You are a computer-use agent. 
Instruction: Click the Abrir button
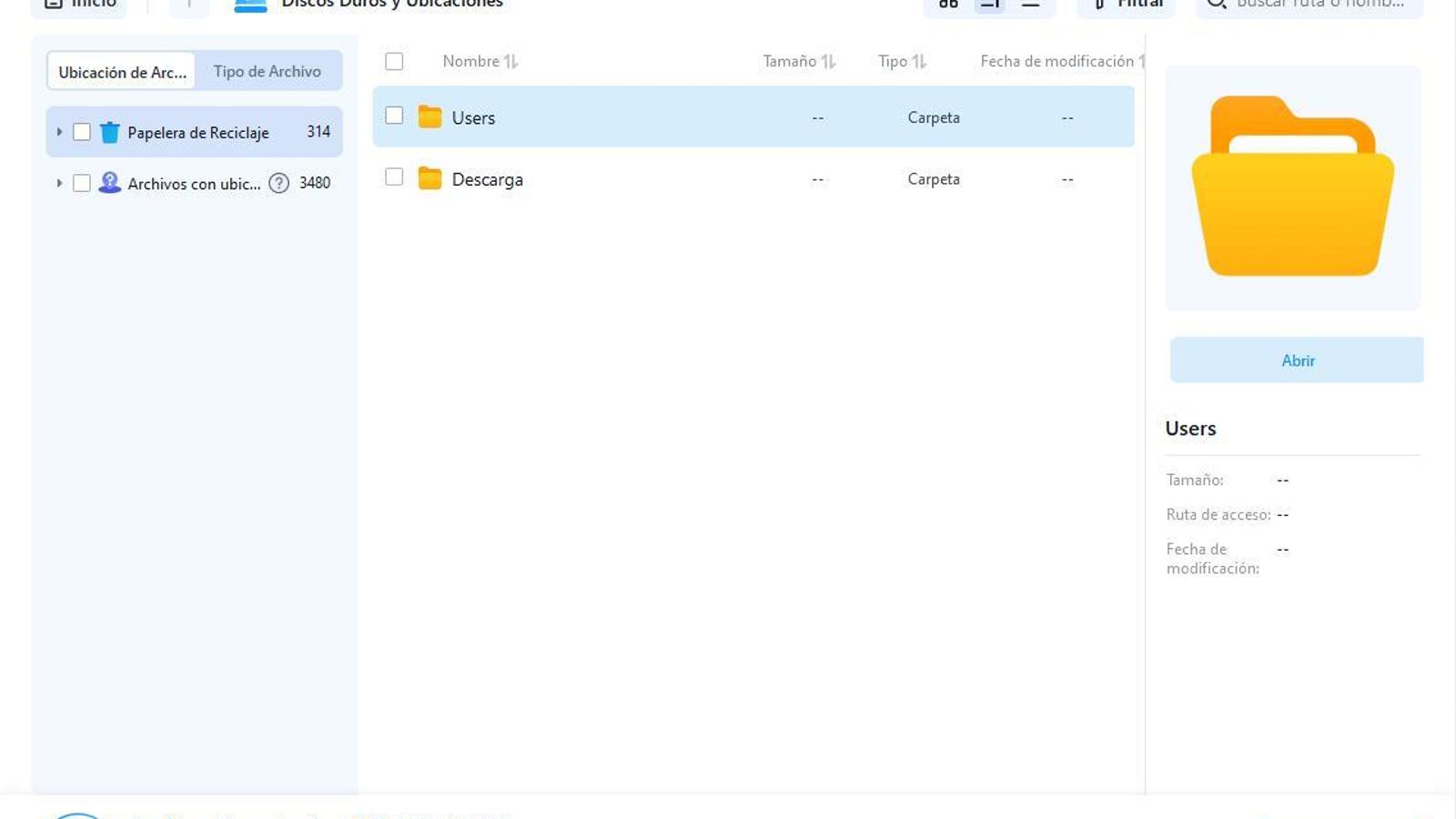click(x=1297, y=359)
